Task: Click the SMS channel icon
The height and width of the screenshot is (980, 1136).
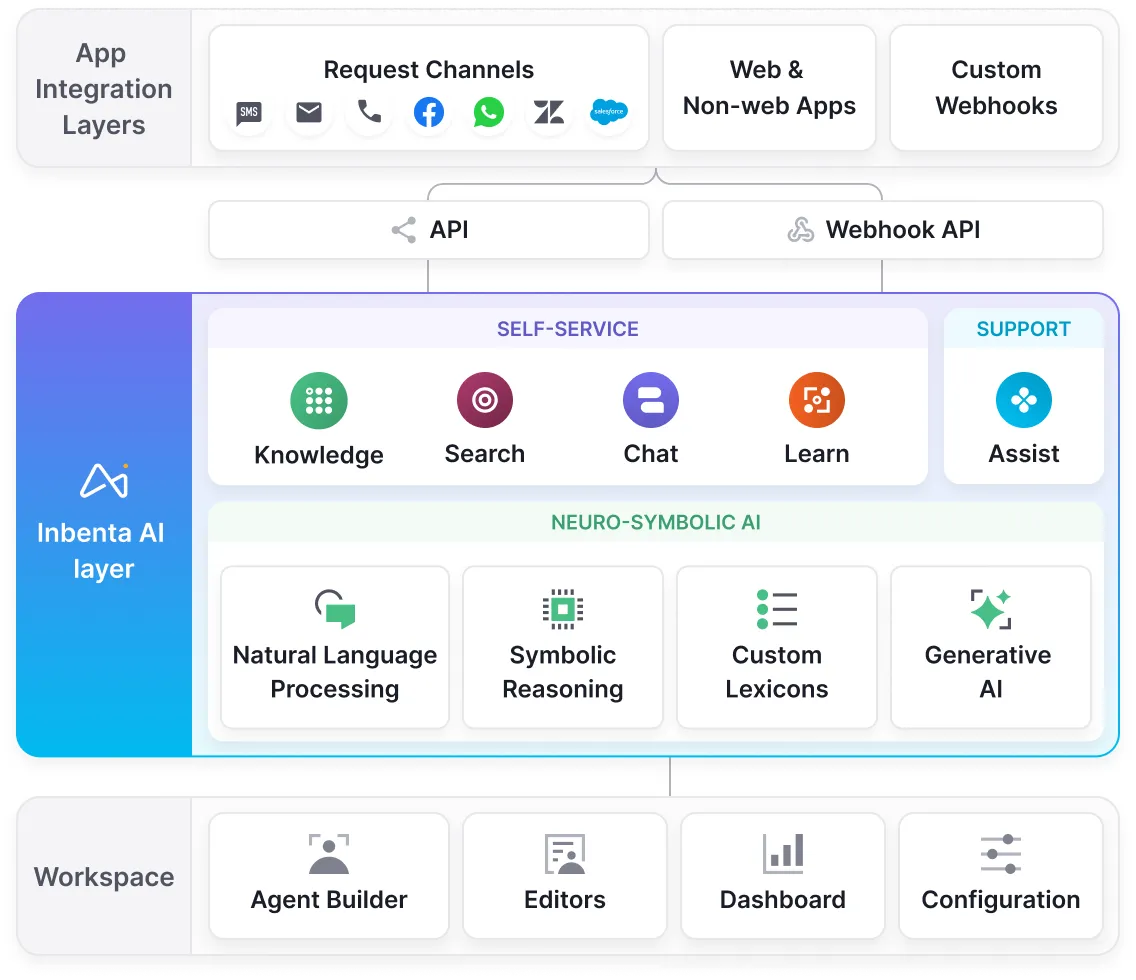Action: click(248, 113)
